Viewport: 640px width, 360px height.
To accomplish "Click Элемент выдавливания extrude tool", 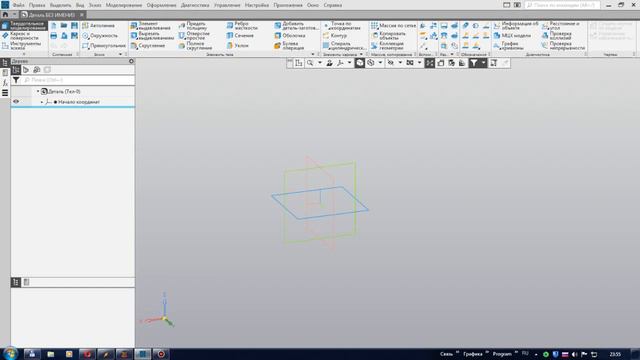I will tap(151, 26).
